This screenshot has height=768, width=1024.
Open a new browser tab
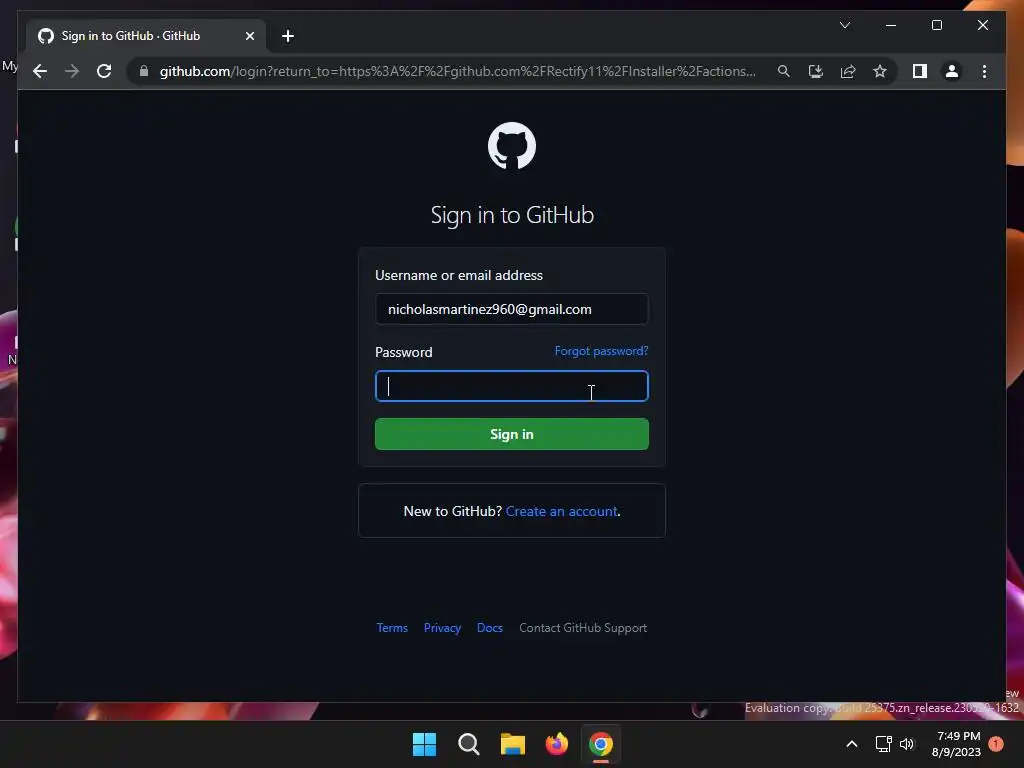tap(287, 36)
